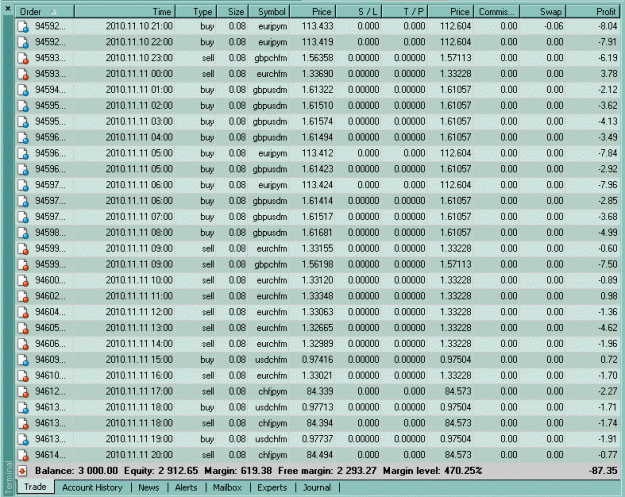Select the open price 113.424
625x497 pixels.
[317, 185]
